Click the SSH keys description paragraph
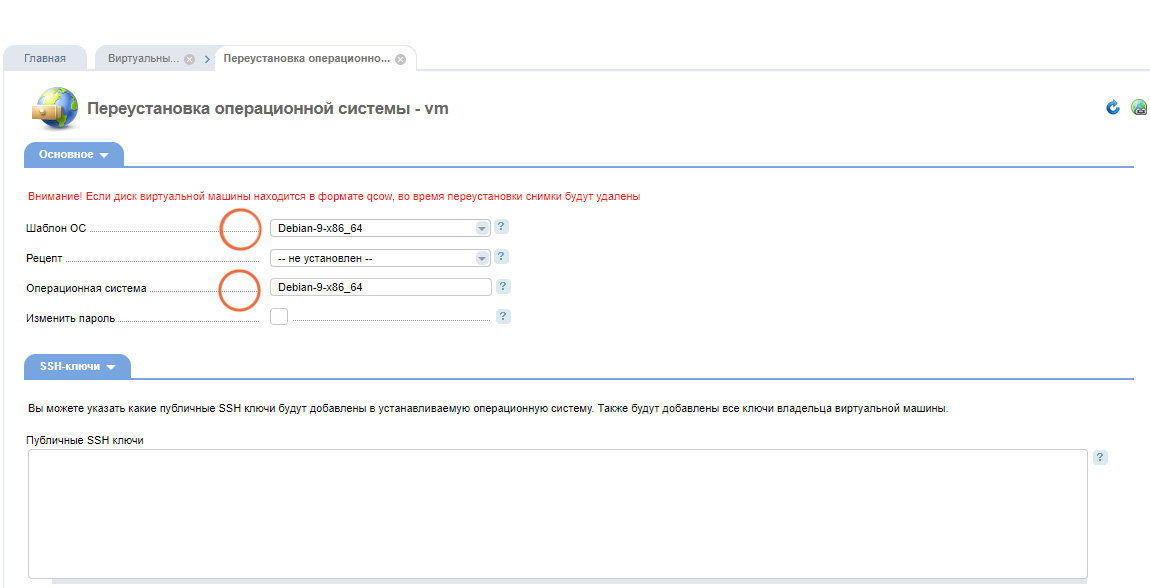 point(488,408)
